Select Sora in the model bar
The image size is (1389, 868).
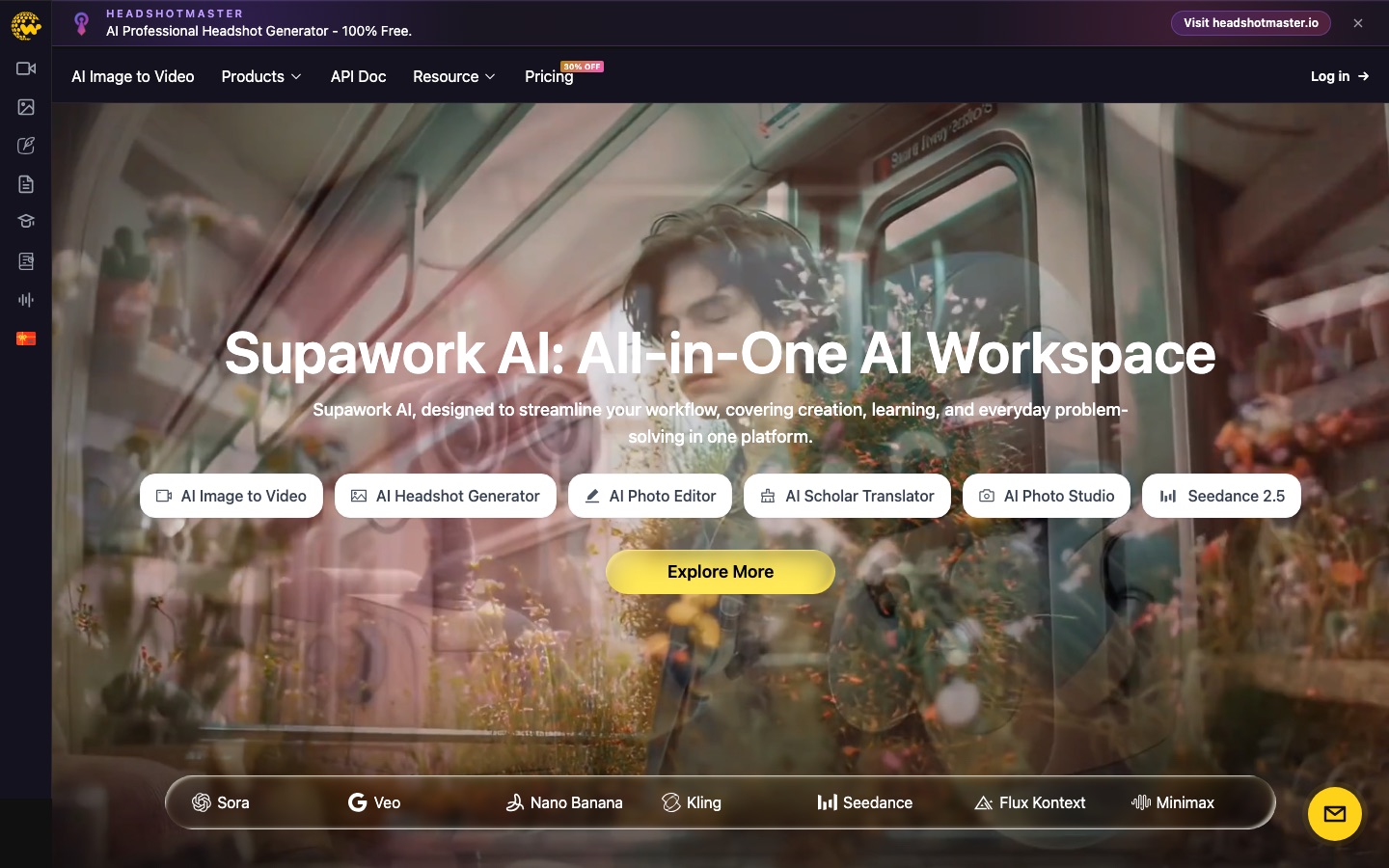coord(221,802)
